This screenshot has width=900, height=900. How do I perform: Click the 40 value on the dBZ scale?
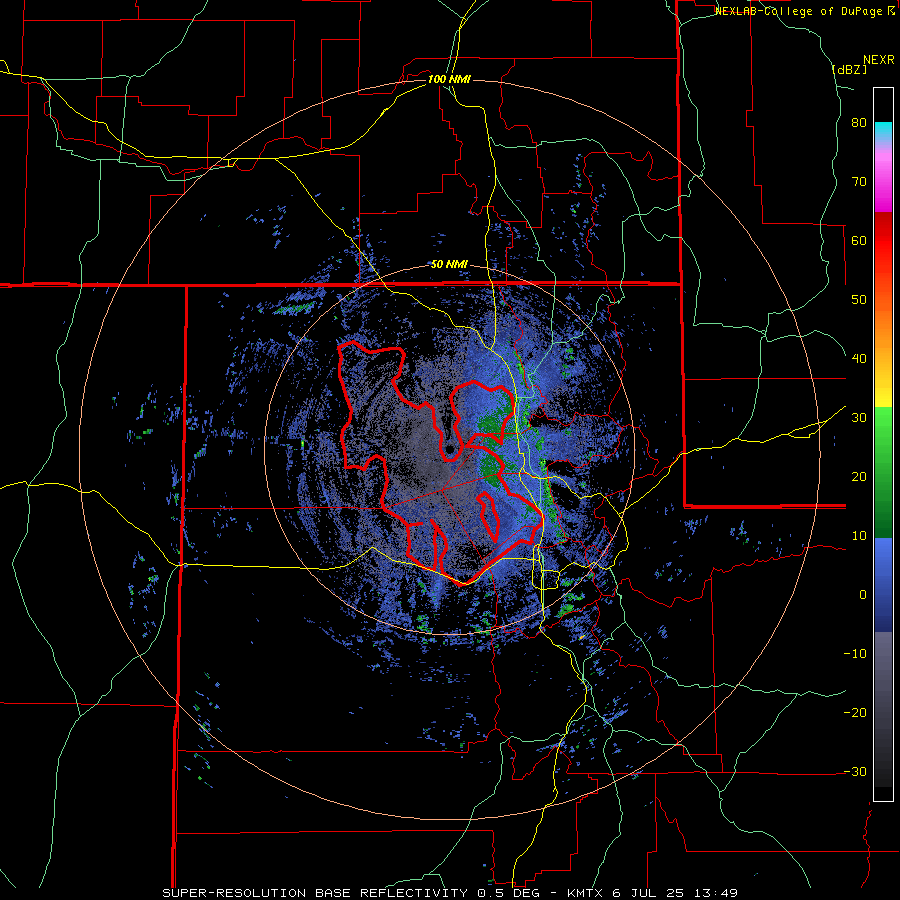click(x=859, y=359)
